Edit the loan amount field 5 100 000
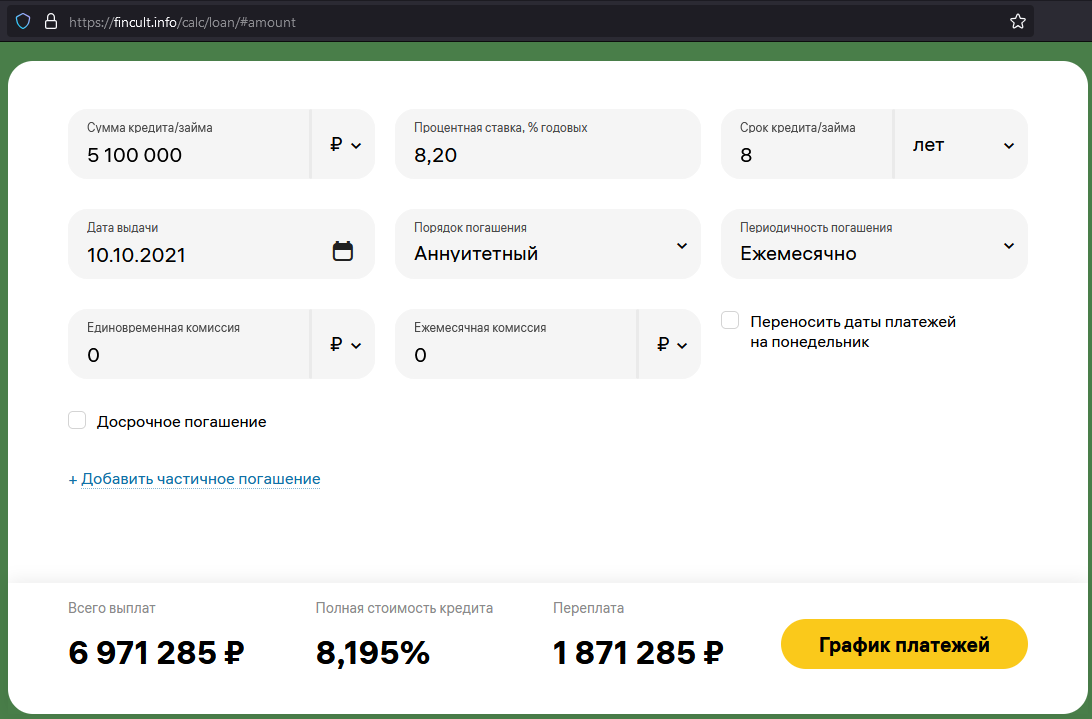The width and height of the screenshot is (1092, 719). (189, 144)
